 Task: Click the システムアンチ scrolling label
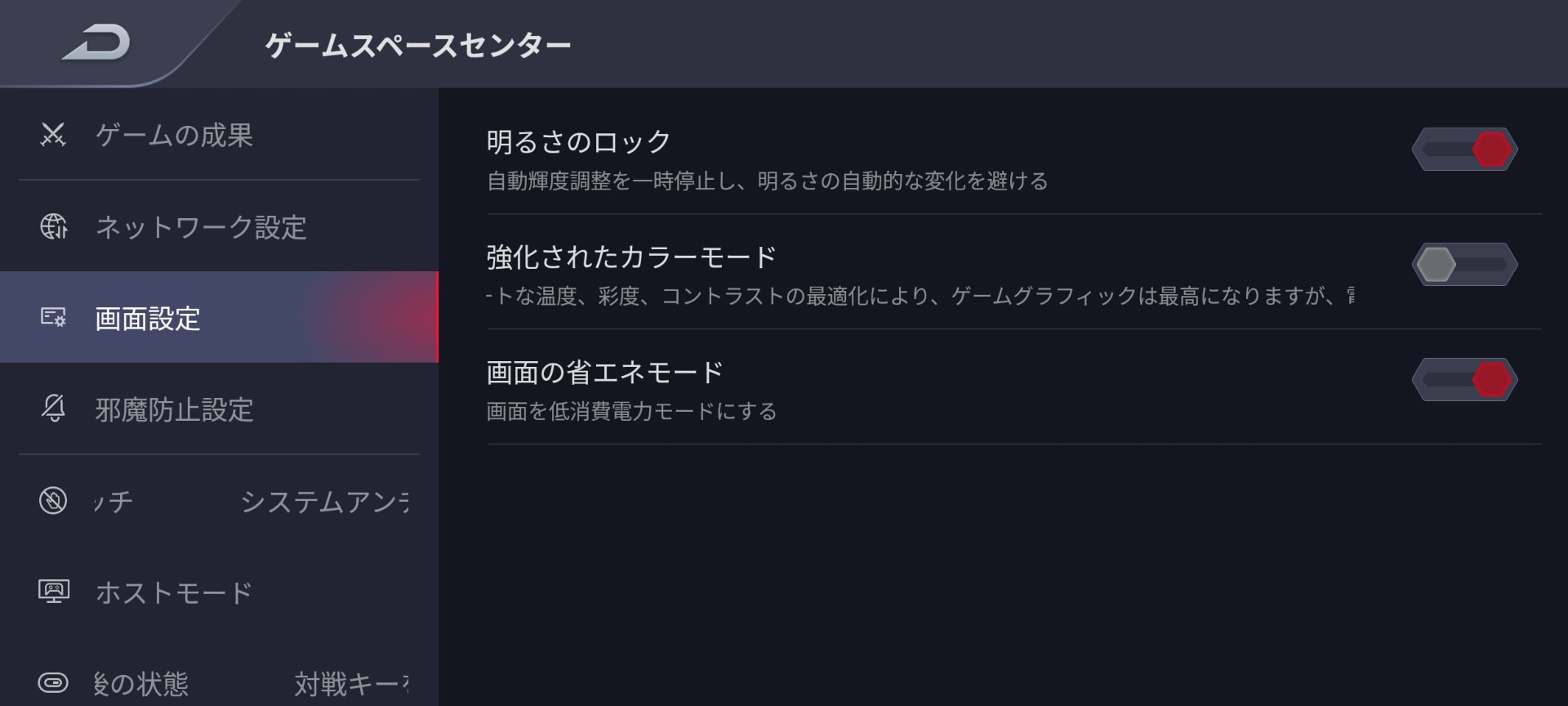324,502
